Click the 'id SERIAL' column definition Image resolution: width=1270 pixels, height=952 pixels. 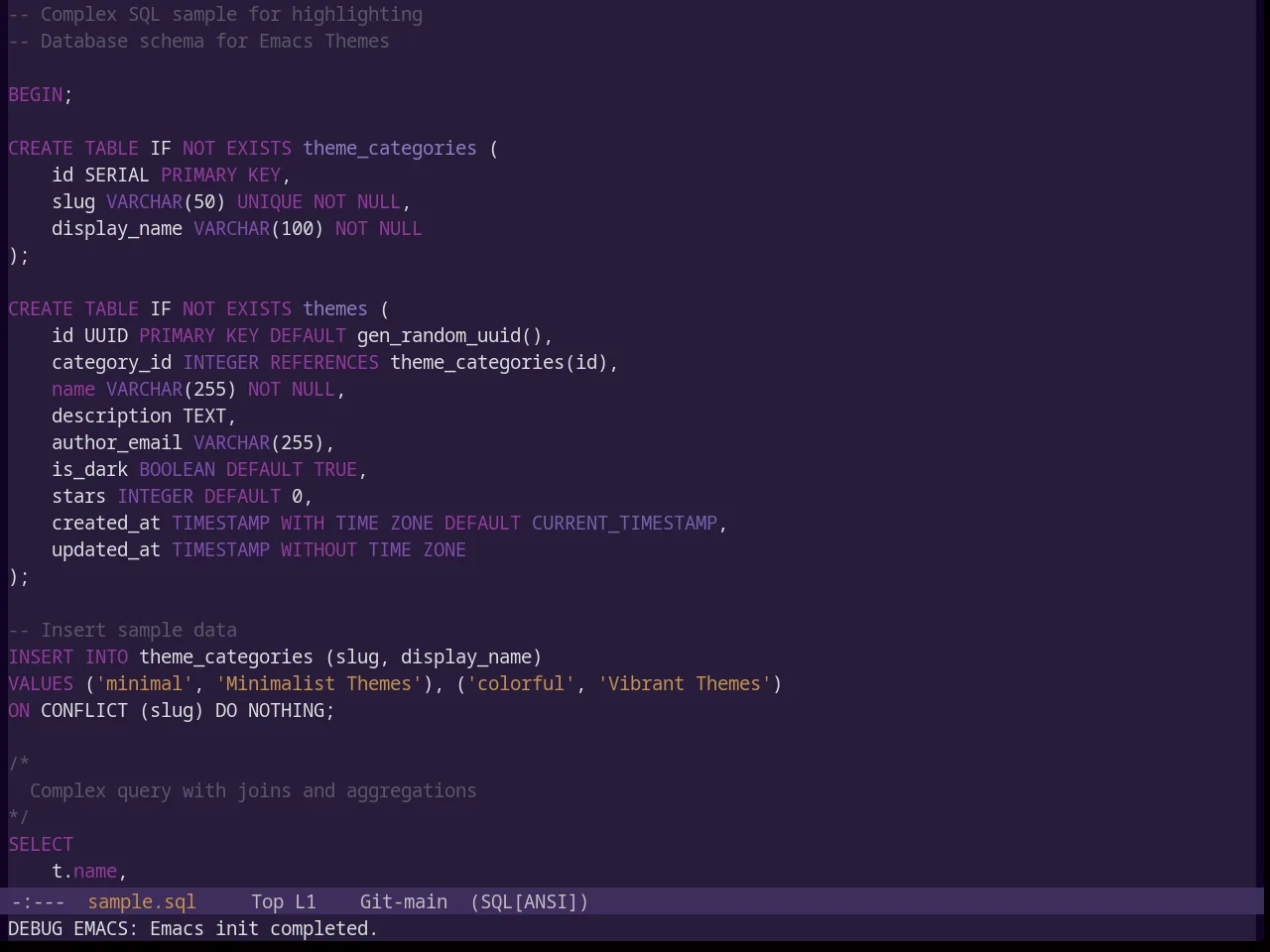100,175
